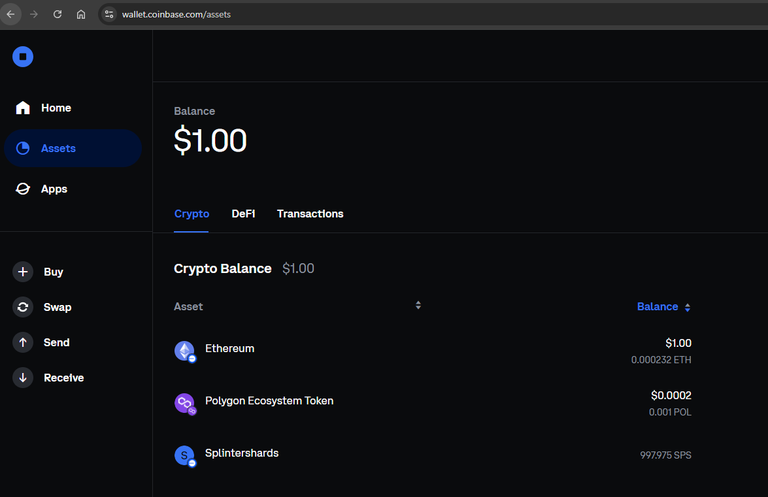Screen dimensions: 768x497
Task: Click the Ethereum coin icon
Action: click(185, 351)
